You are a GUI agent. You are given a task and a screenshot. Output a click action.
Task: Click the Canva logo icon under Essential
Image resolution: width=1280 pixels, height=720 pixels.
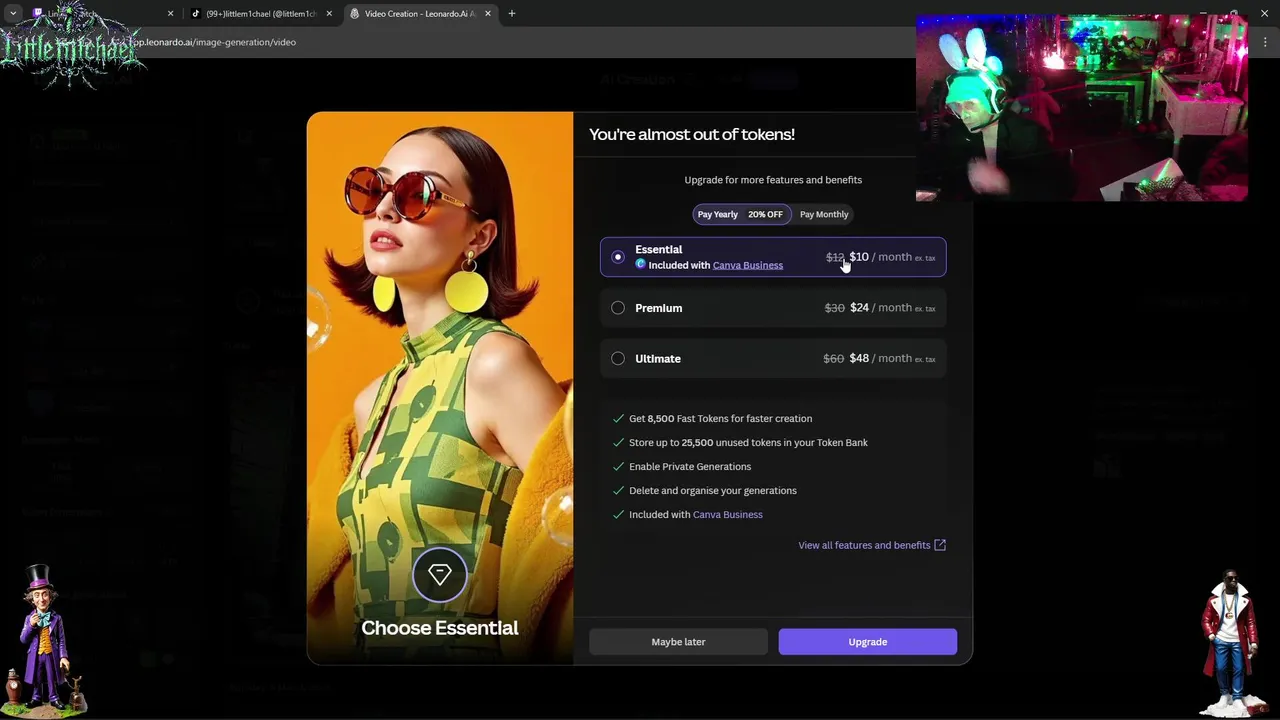coord(641,264)
